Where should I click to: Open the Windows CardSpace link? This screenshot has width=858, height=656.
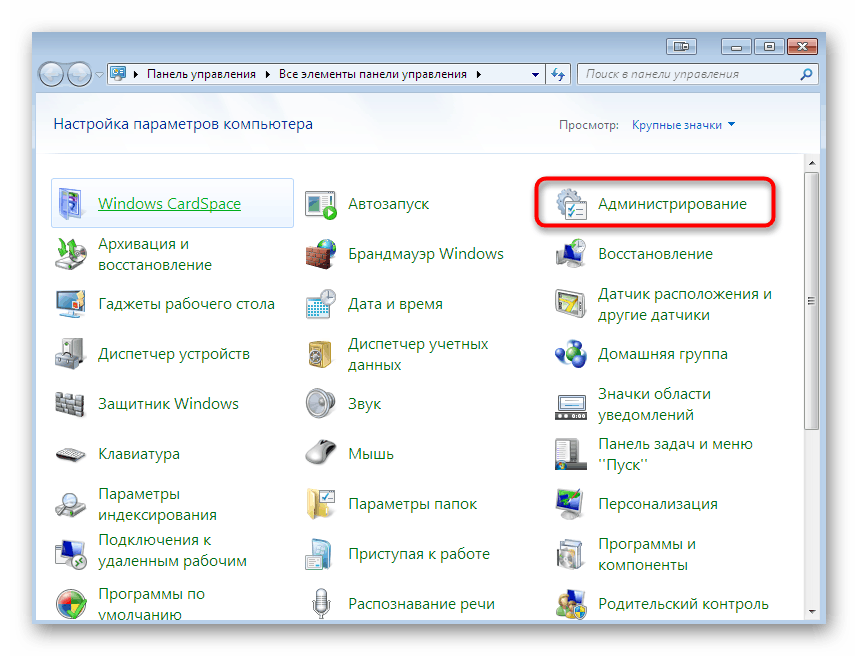[169, 203]
